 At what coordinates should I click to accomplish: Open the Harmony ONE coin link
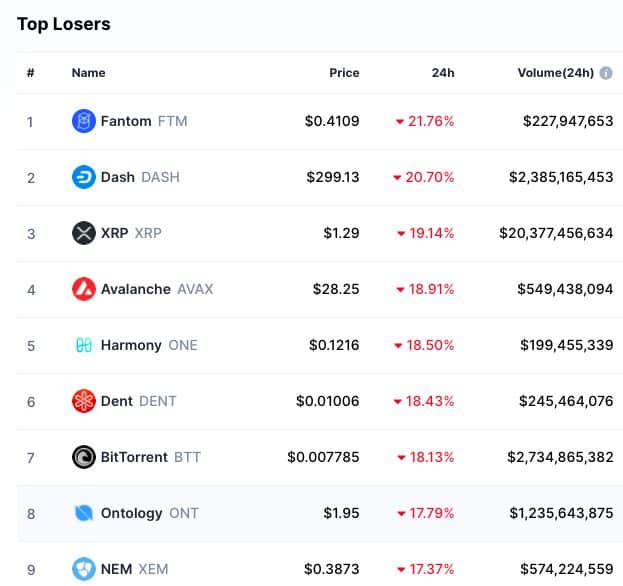coord(149,345)
